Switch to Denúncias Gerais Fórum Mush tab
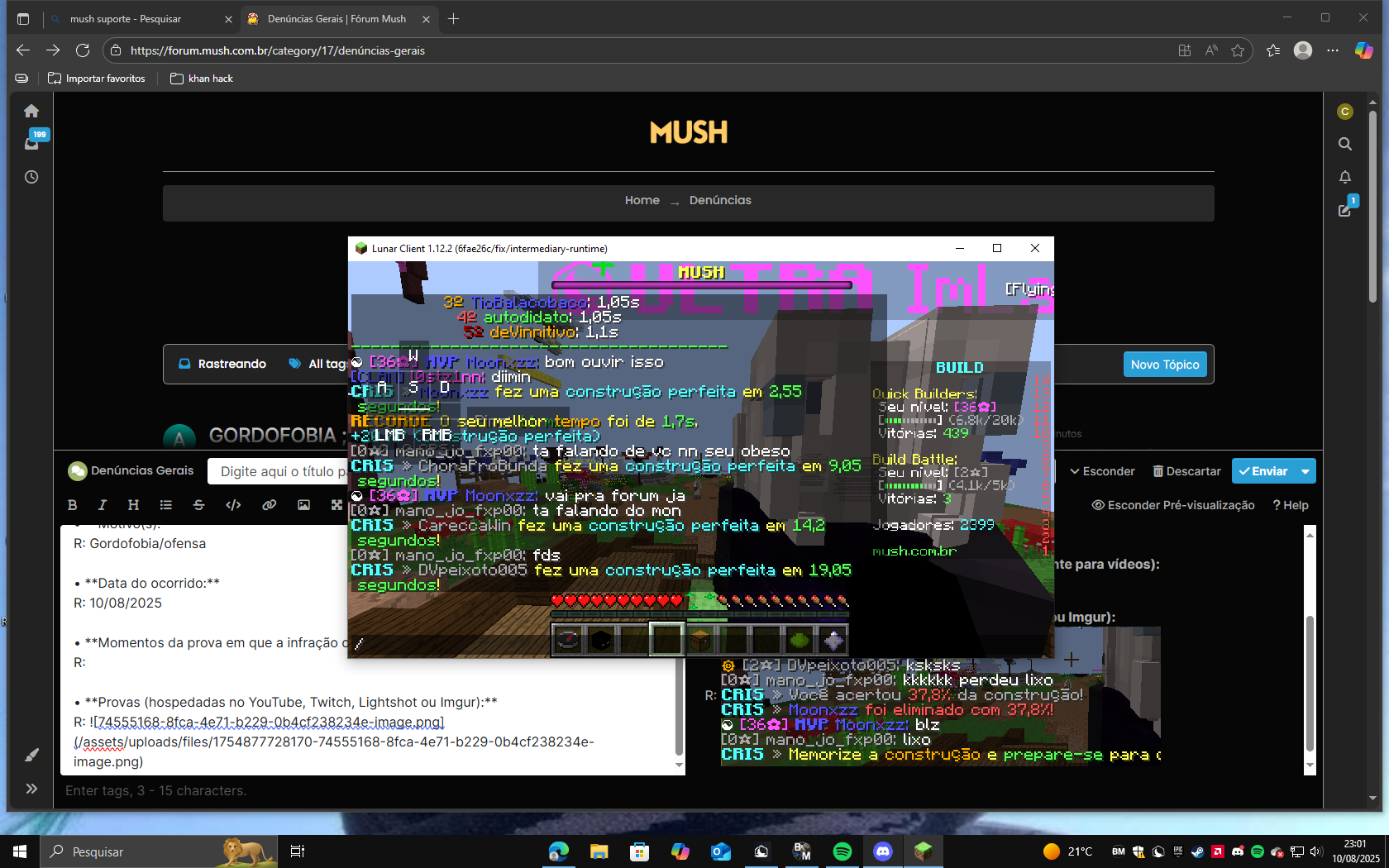 tap(337, 18)
